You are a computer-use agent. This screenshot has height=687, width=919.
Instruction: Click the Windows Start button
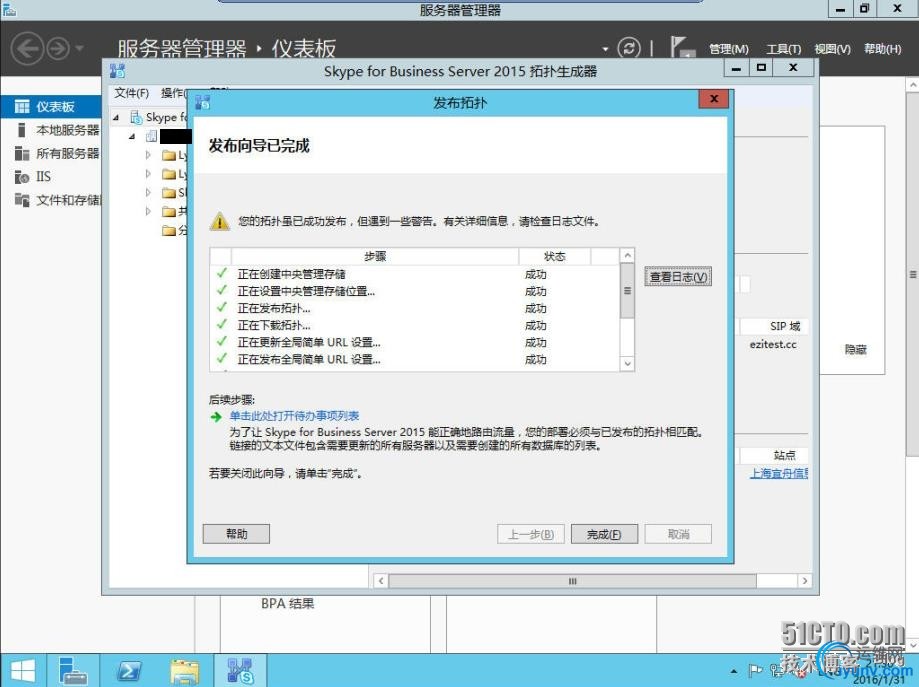tap(22, 671)
